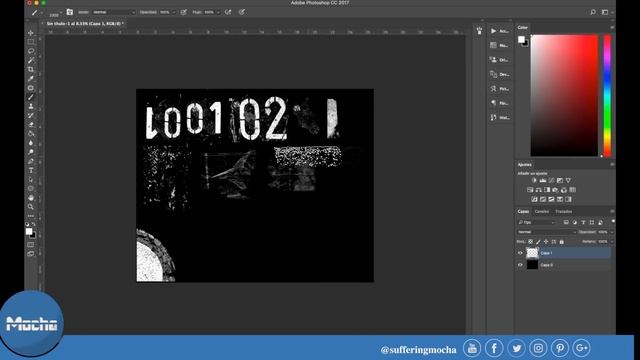Open the Color panel options menu
The width and height of the screenshot is (640, 360).
612,27
